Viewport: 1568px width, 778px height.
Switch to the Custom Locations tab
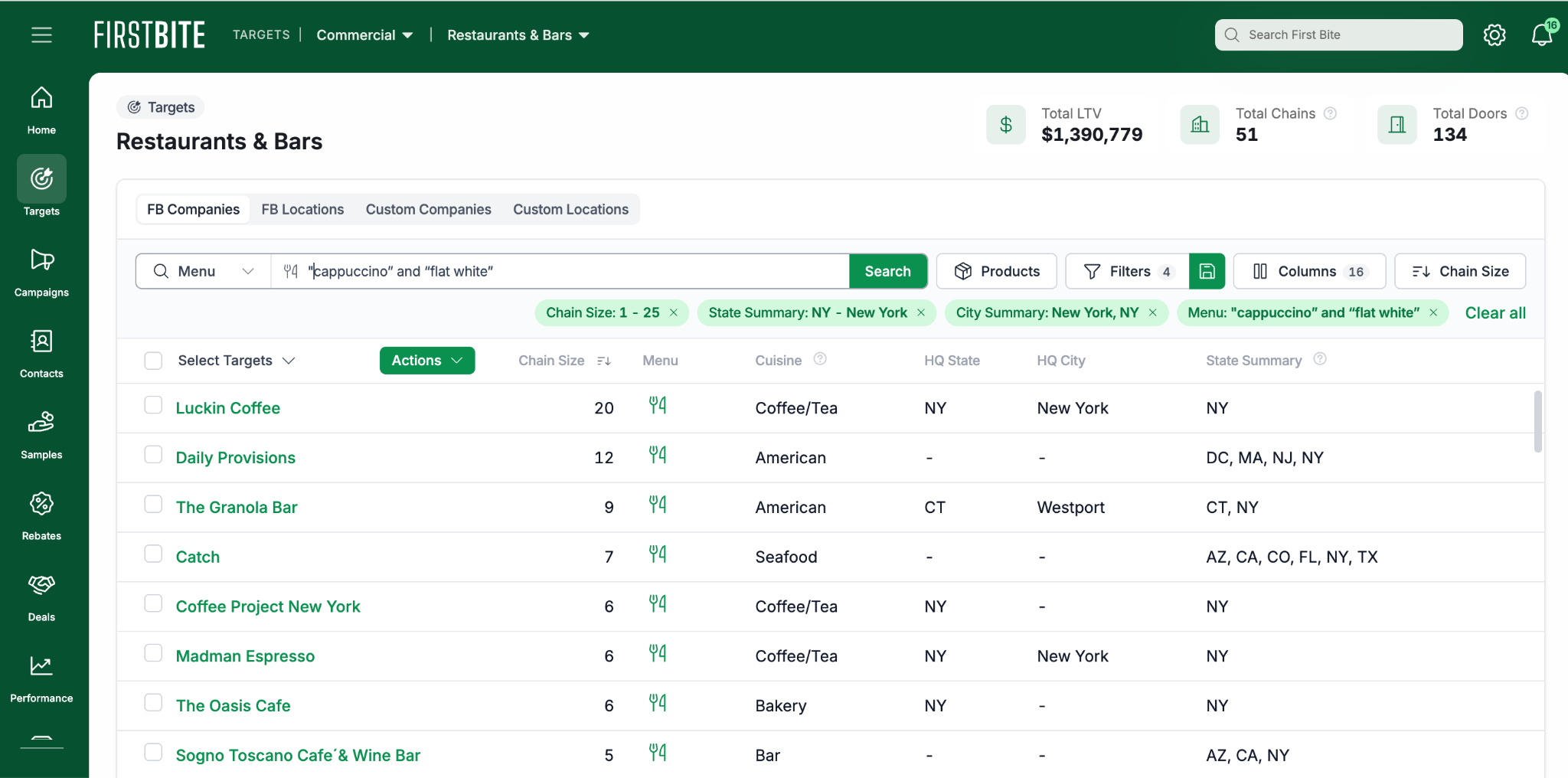(570, 210)
